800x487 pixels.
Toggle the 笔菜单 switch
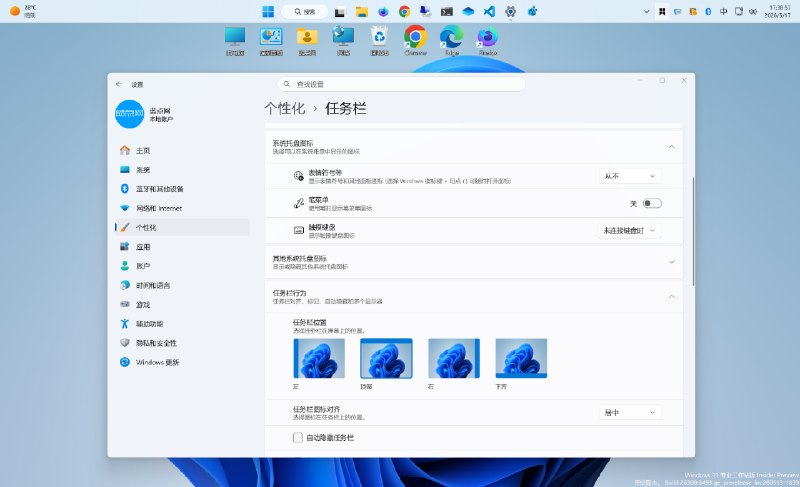(652, 203)
